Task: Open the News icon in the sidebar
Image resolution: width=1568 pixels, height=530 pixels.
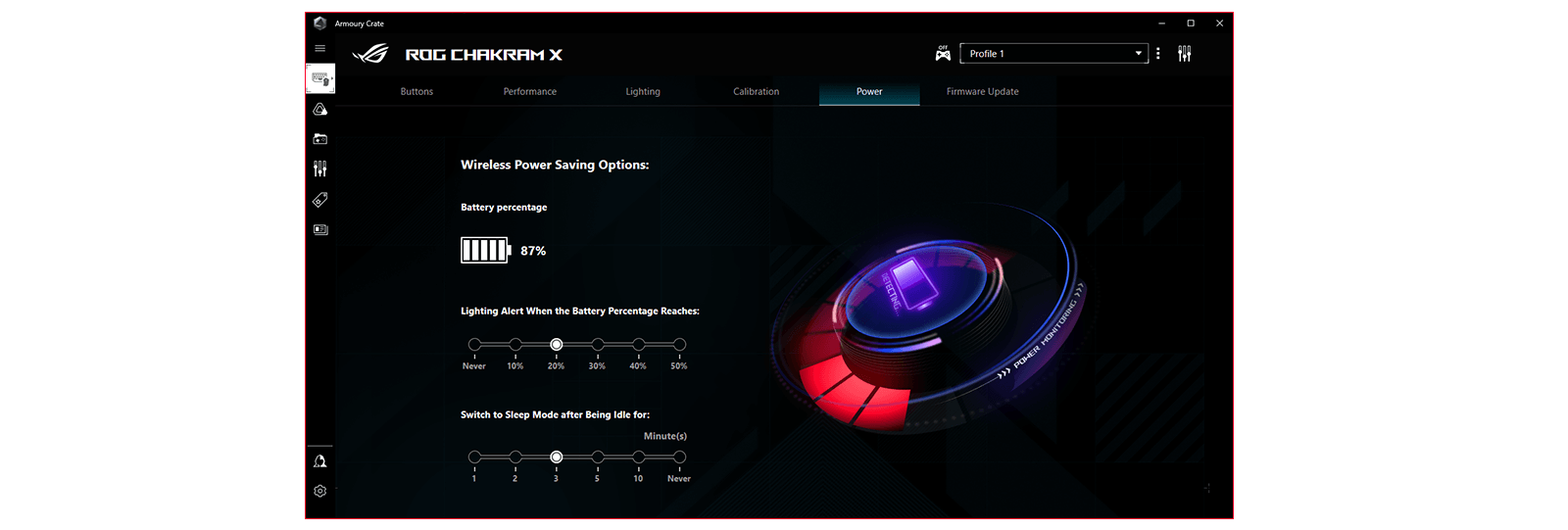Action: [320, 229]
